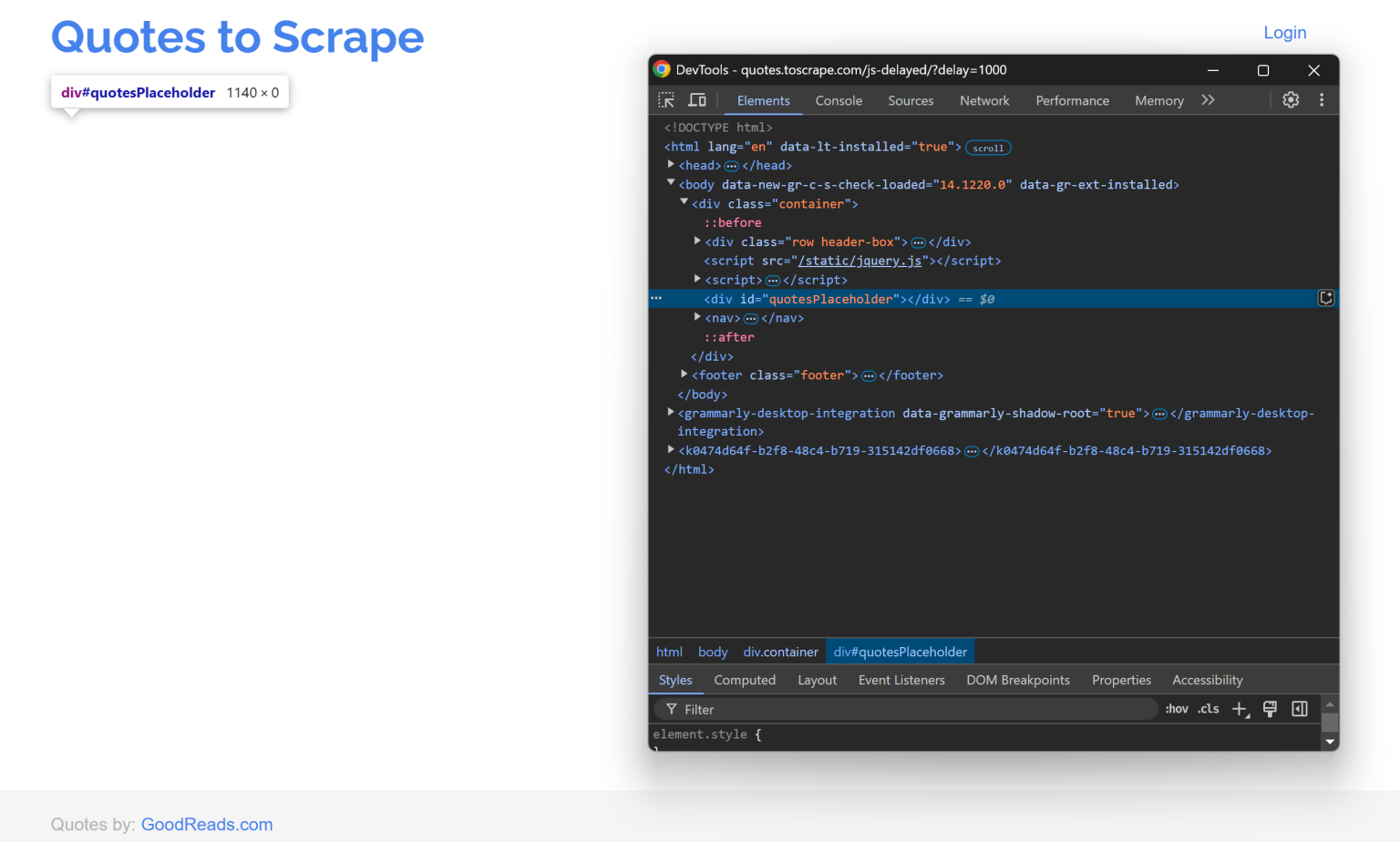Click the :hov pseudo-state icon
1400x842 pixels.
(1176, 709)
